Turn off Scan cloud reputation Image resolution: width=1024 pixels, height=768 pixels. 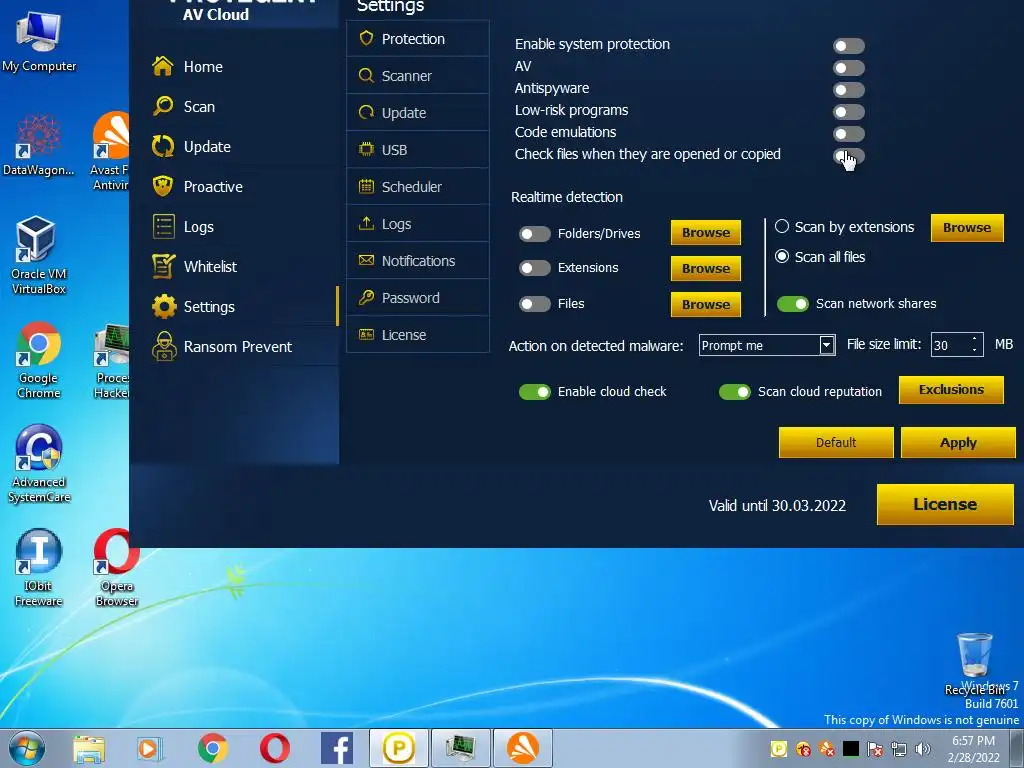734,392
